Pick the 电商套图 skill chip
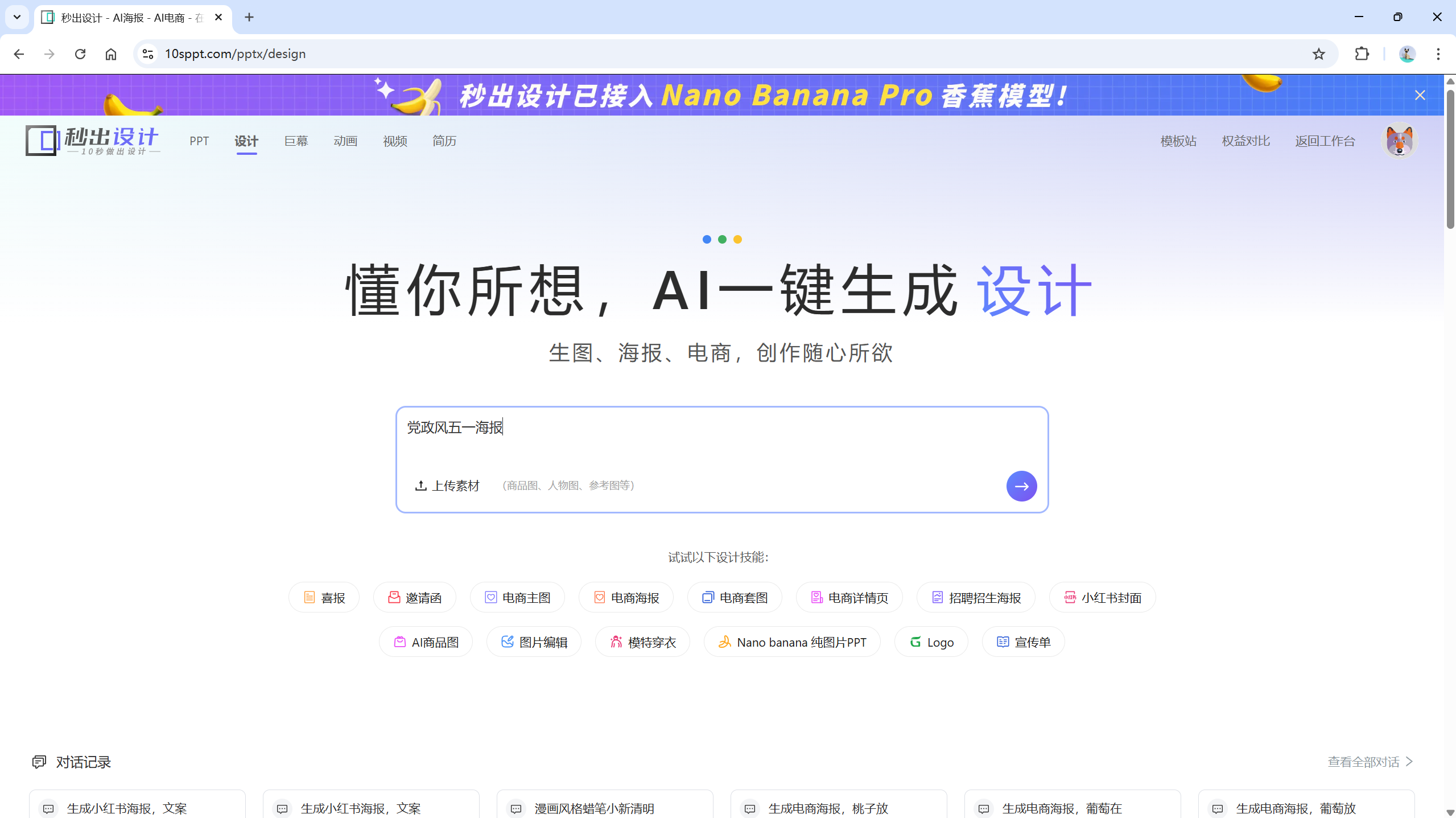1456x818 pixels. [735, 597]
